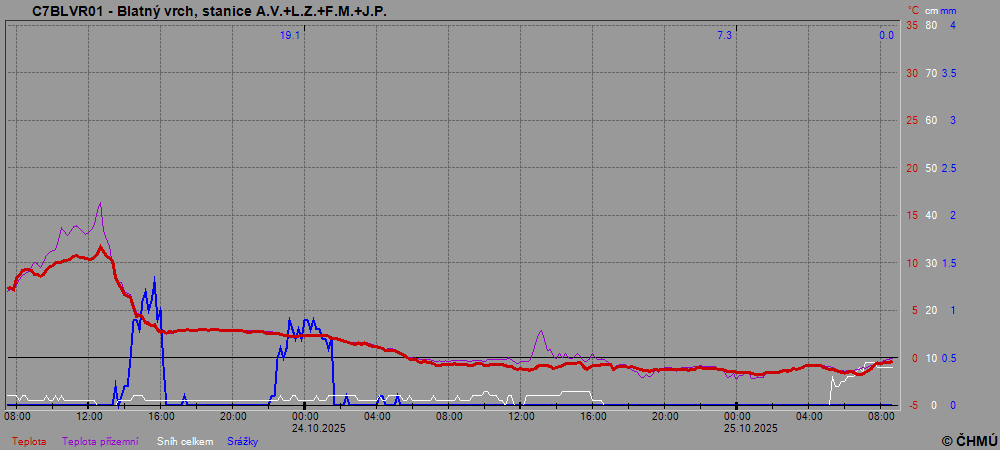Click the highest peak of purple ground temperature line
Viewport: 1000px width, 450px height.
[x=100, y=203]
